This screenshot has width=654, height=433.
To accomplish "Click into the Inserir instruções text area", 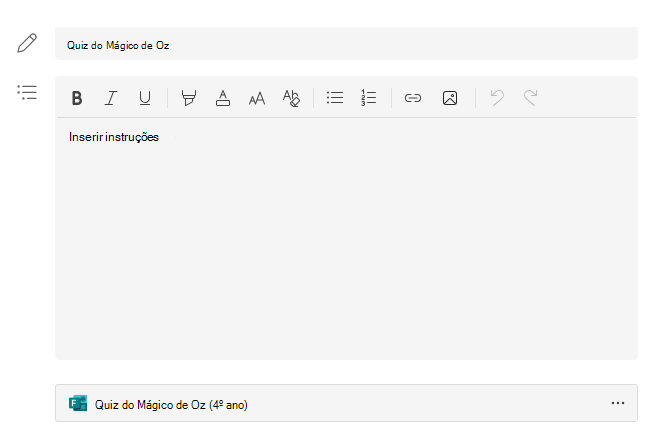I will click(x=346, y=238).
